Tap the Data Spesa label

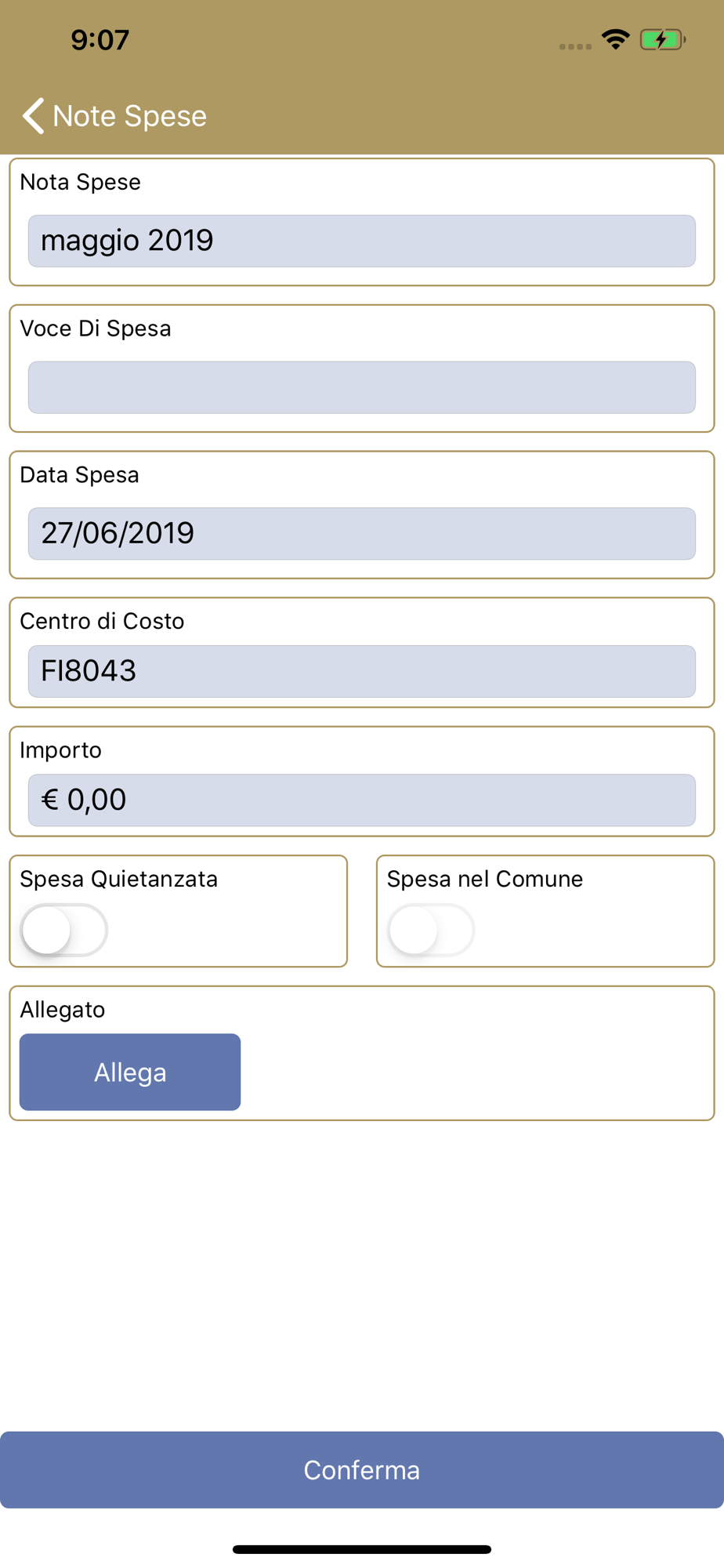coord(80,475)
